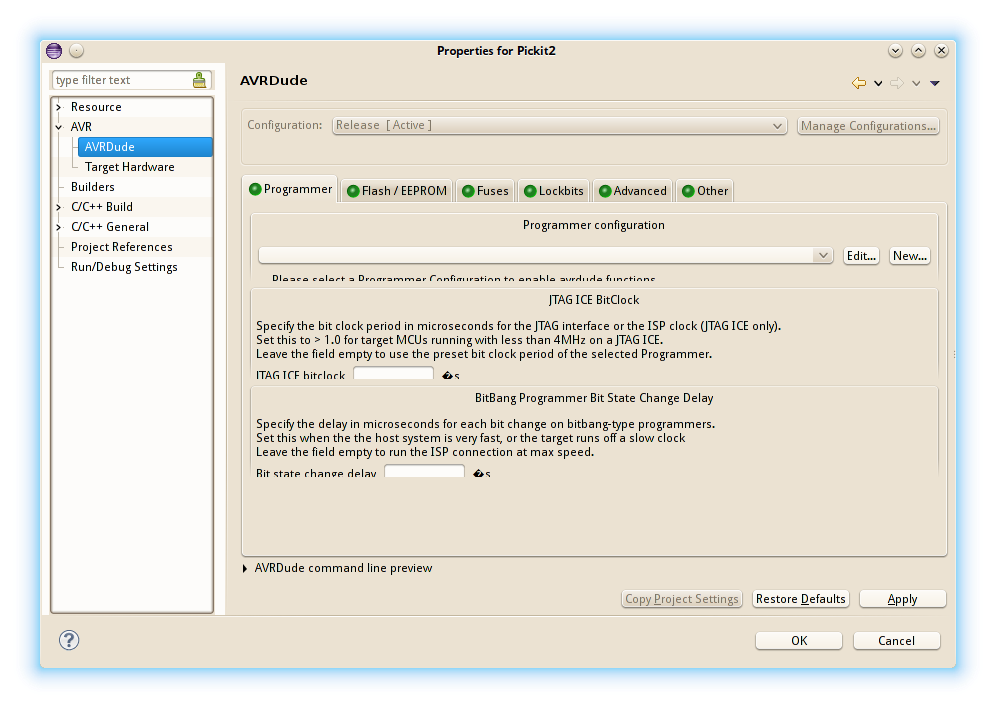Image resolution: width=996 pixels, height=708 pixels.
Task: Click the JTAG ICE BitClock group title
Action: tap(594, 300)
